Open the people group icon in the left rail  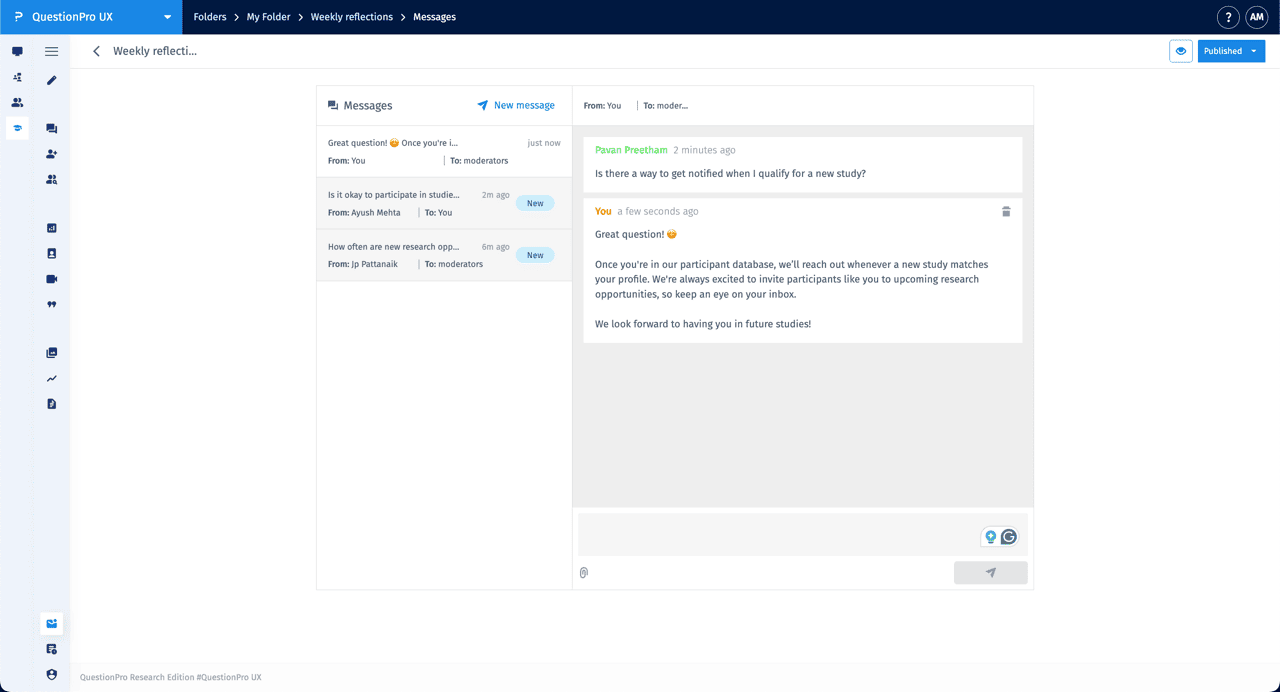[x=17, y=102]
